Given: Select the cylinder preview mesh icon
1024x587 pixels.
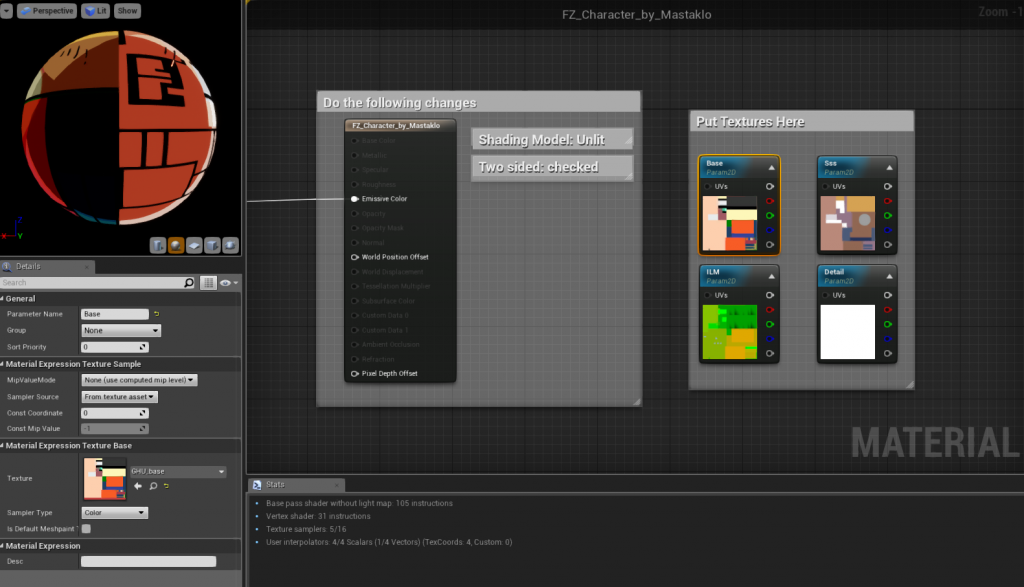Looking at the screenshot, I should click(x=157, y=245).
